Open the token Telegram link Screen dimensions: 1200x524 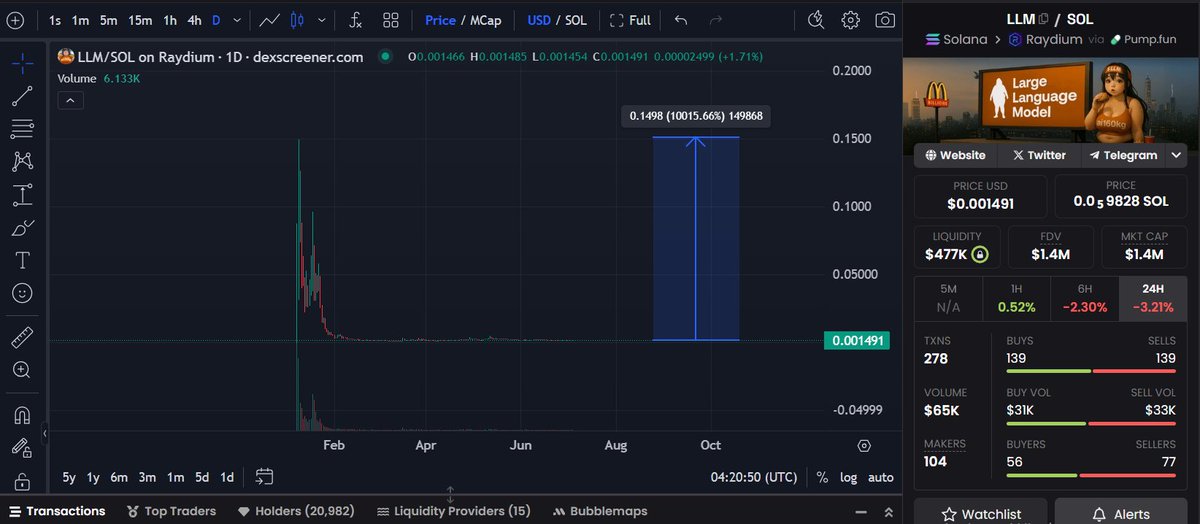tap(1123, 155)
